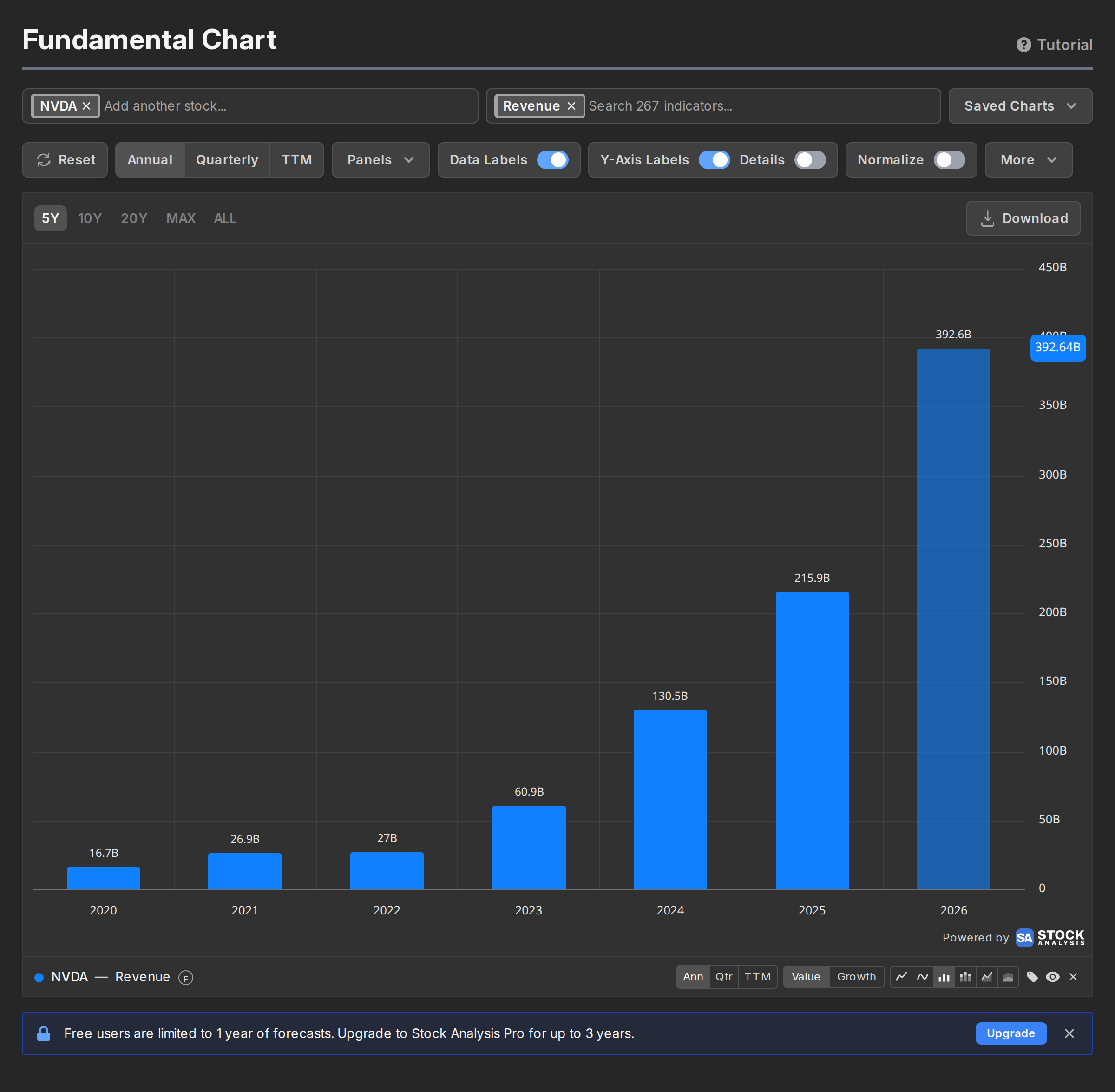Click the lock icon in upgrade banner
This screenshot has width=1115, height=1092.
tap(44, 1033)
